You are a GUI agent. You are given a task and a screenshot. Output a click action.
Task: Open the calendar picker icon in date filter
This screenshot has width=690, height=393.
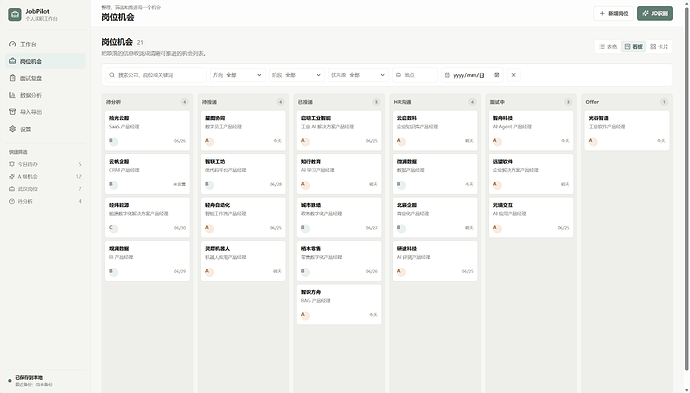[x=496, y=75]
